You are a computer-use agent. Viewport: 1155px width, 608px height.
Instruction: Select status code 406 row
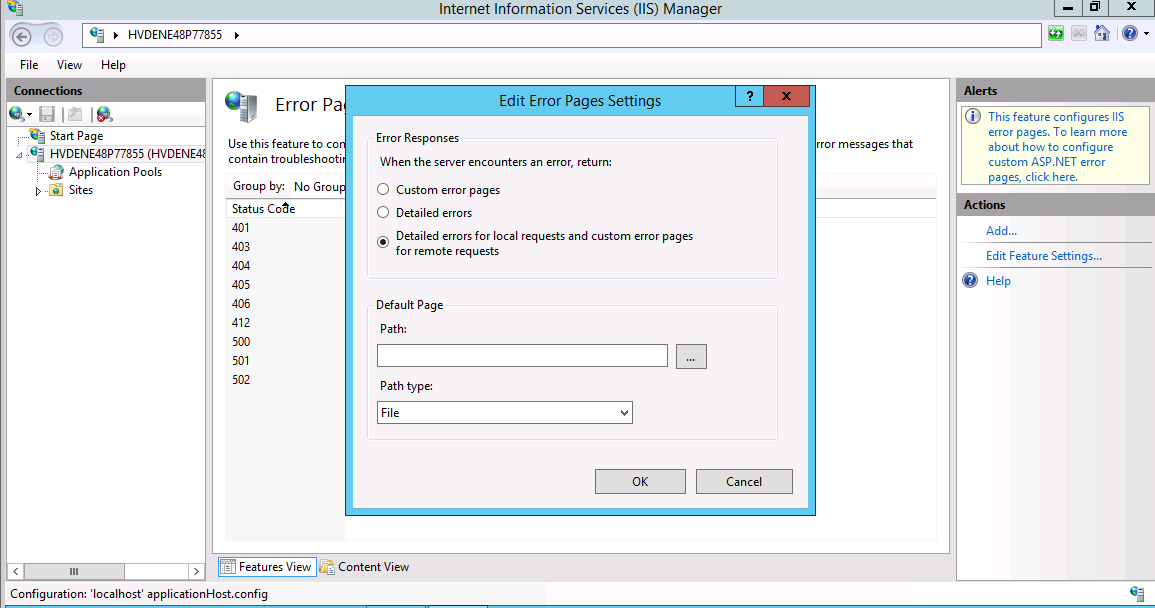[x=241, y=304]
